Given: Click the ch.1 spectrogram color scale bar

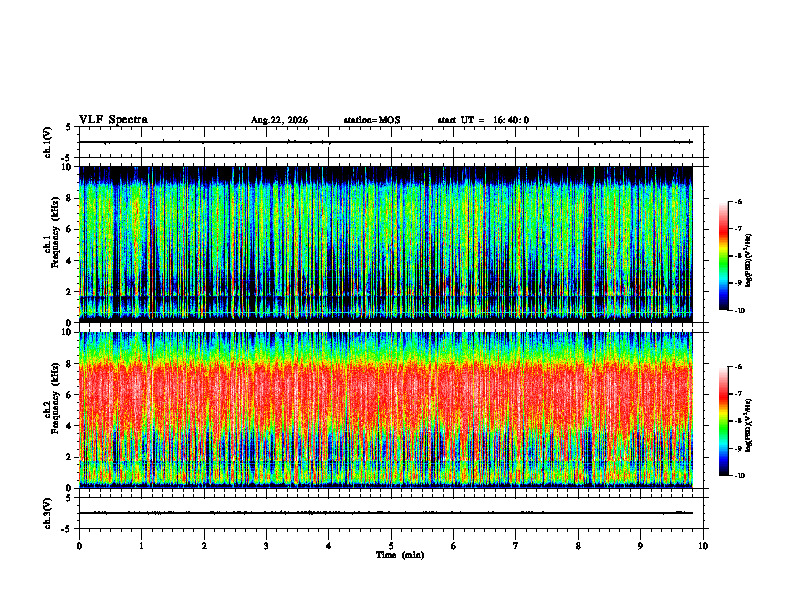Looking at the screenshot, I should (x=723, y=256).
